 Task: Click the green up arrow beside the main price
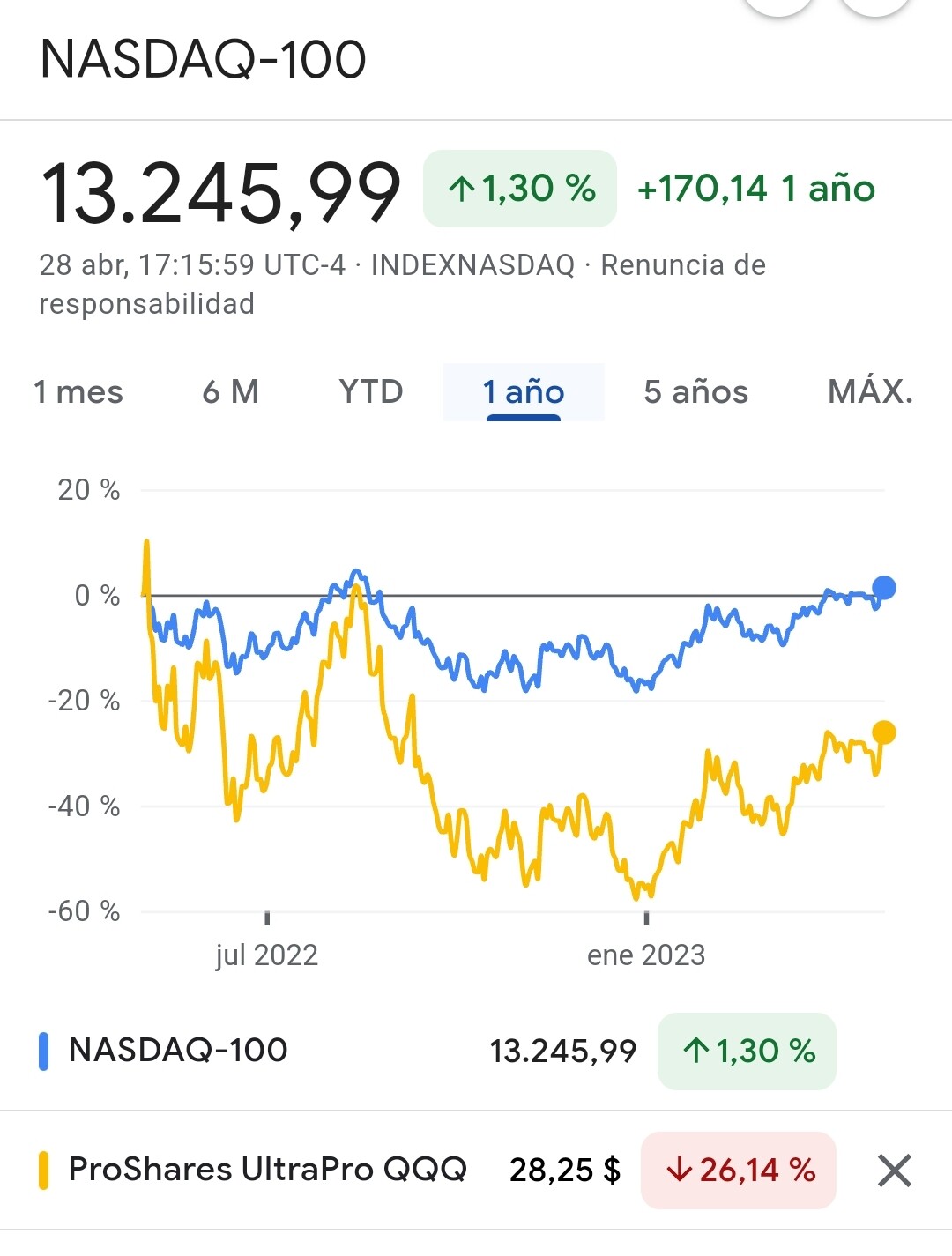click(x=461, y=189)
